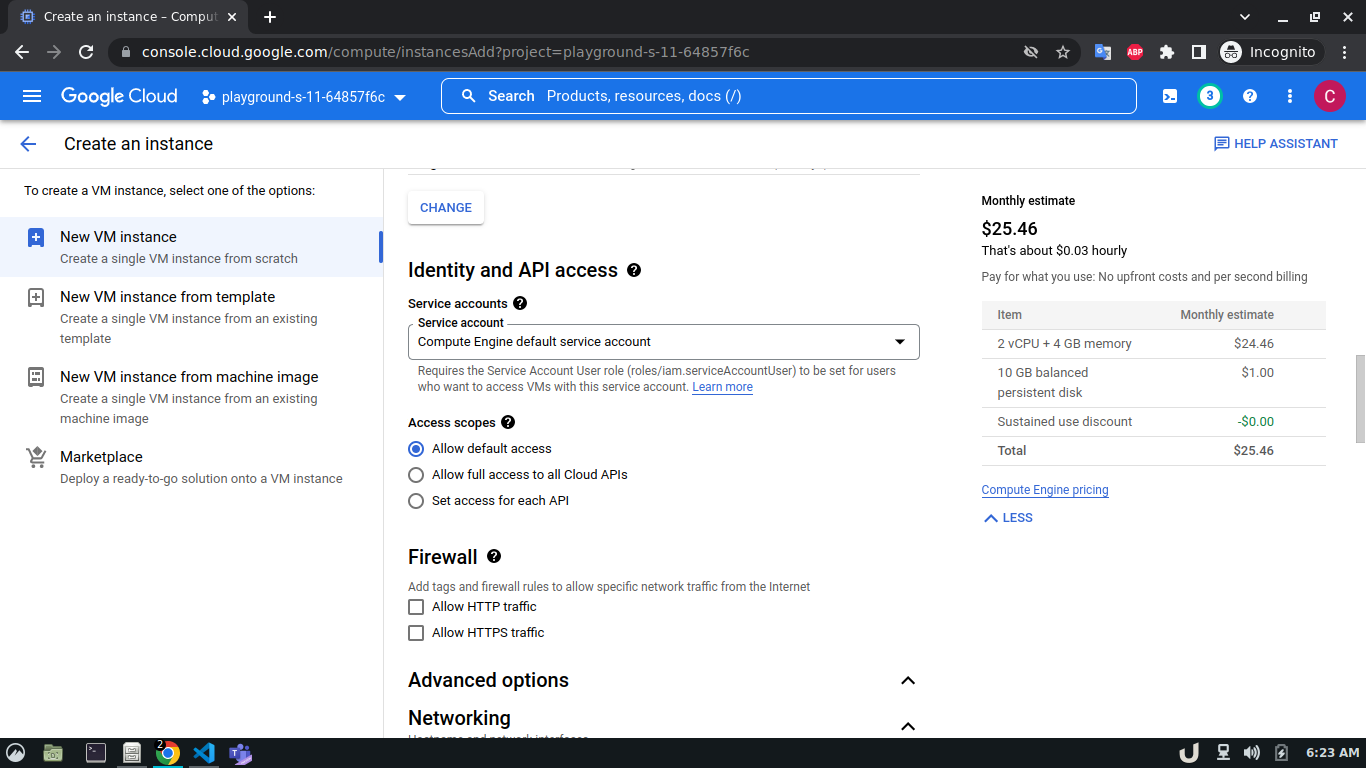The image size is (1366, 768).
Task: Activate Cloud Shell terminal icon
Action: tap(1170, 96)
